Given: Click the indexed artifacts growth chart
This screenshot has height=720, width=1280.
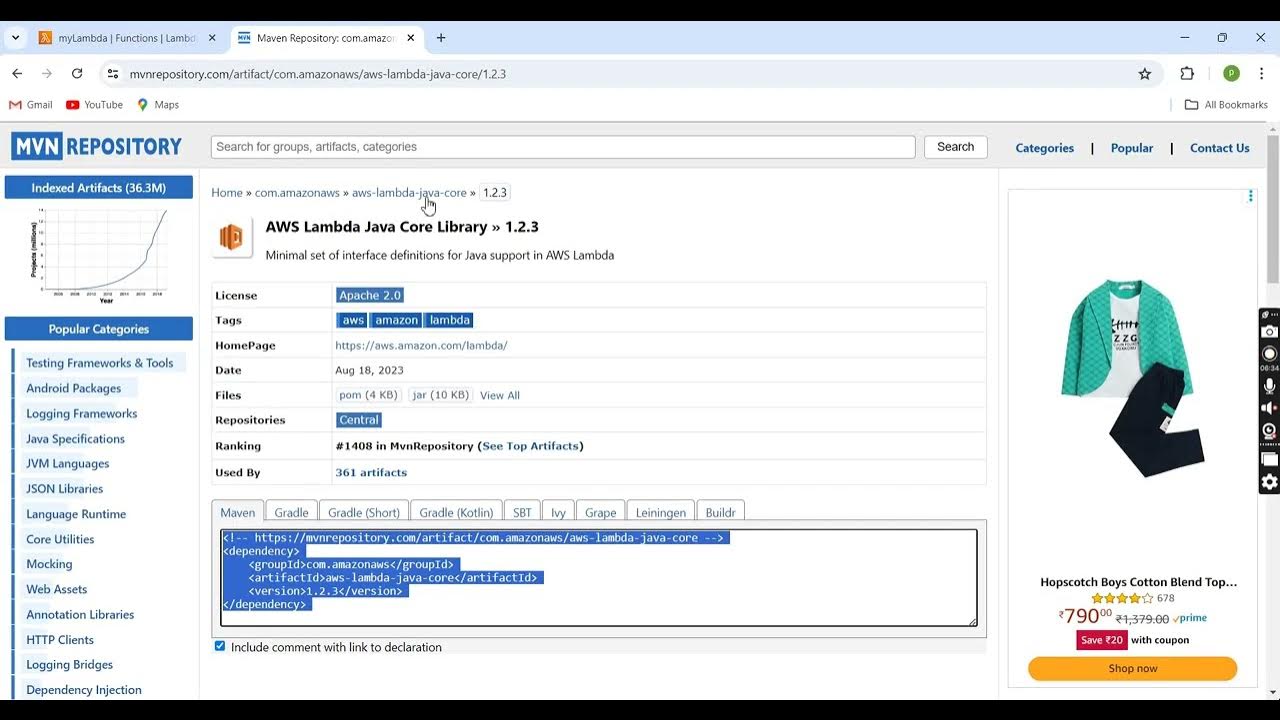Looking at the screenshot, I should coord(98,256).
